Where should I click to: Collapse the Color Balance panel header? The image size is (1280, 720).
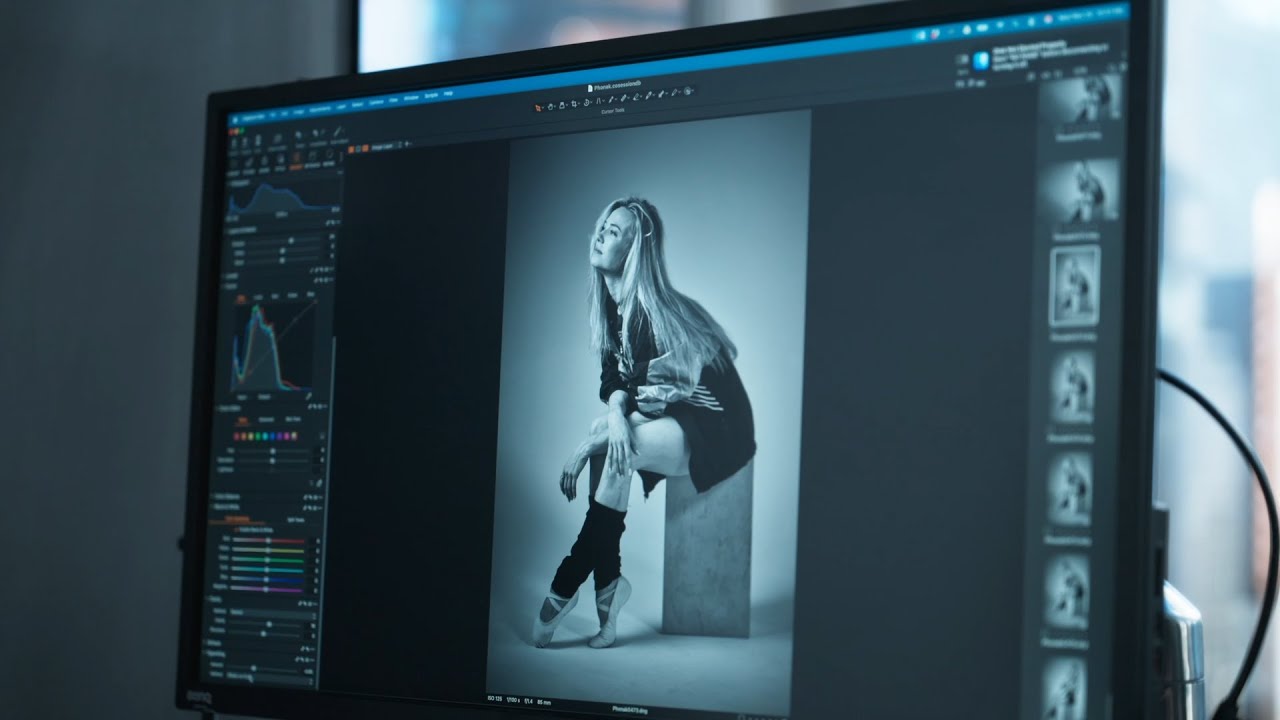227,497
